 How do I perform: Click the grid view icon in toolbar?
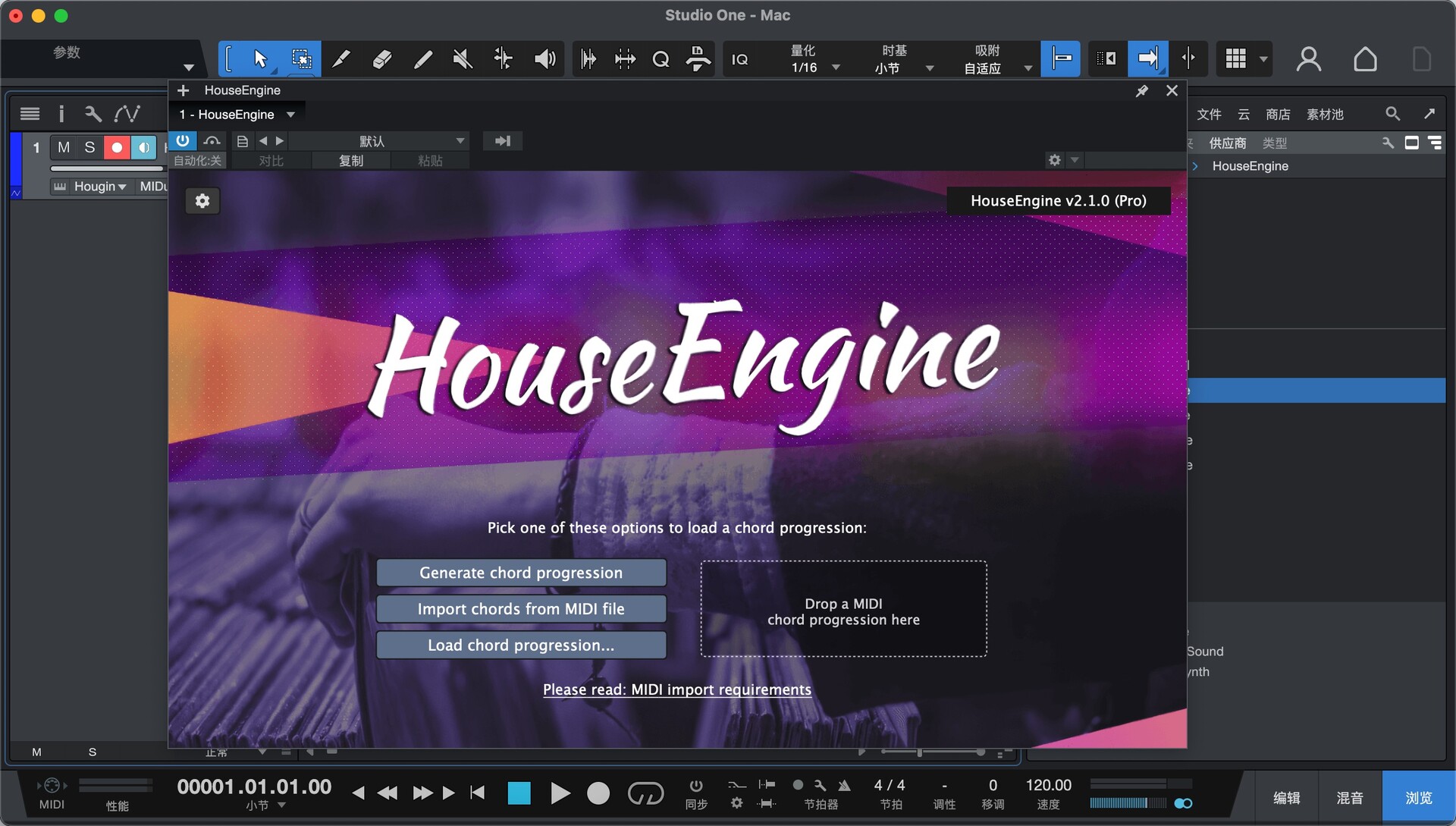point(1235,59)
